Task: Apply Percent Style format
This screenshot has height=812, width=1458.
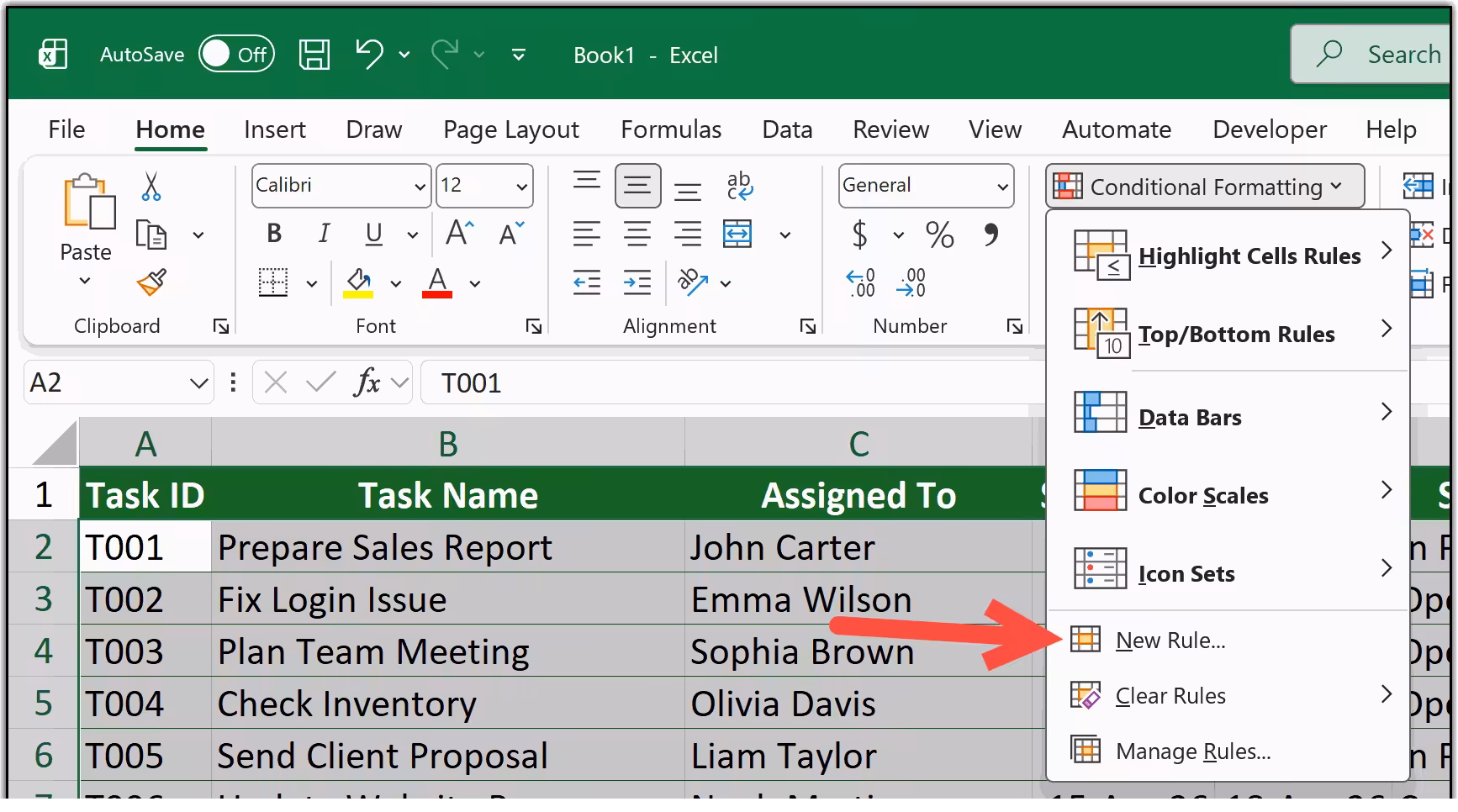Action: point(939,234)
